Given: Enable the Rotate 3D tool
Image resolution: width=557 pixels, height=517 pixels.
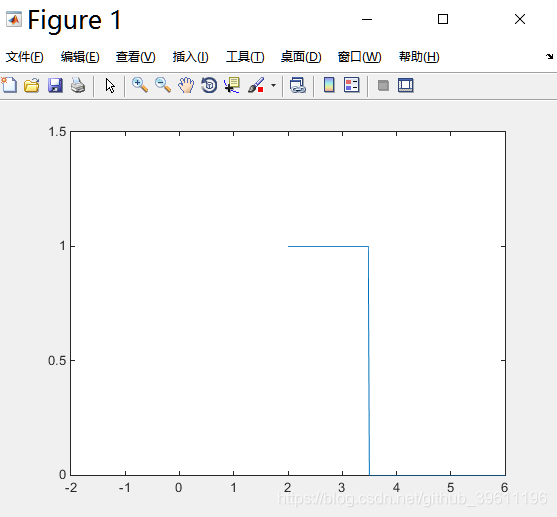Looking at the screenshot, I should (x=209, y=85).
